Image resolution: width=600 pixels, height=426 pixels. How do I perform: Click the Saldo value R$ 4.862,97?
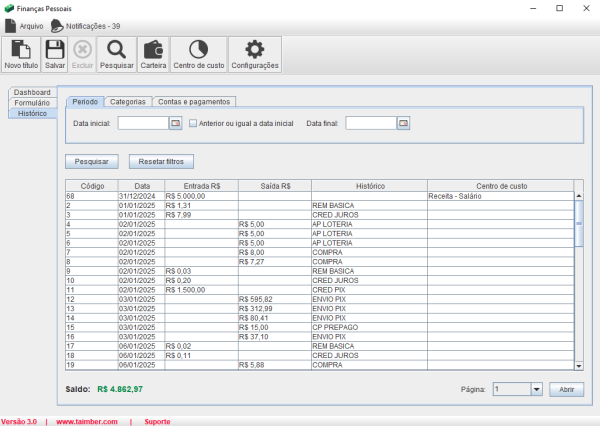pos(120,389)
